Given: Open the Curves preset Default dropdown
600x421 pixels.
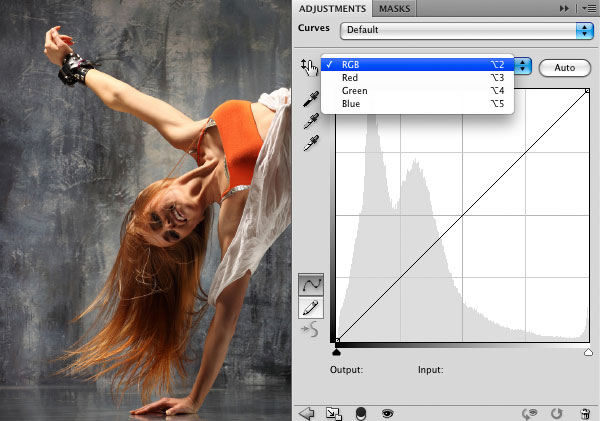Looking at the screenshot, I should (466, 30).
